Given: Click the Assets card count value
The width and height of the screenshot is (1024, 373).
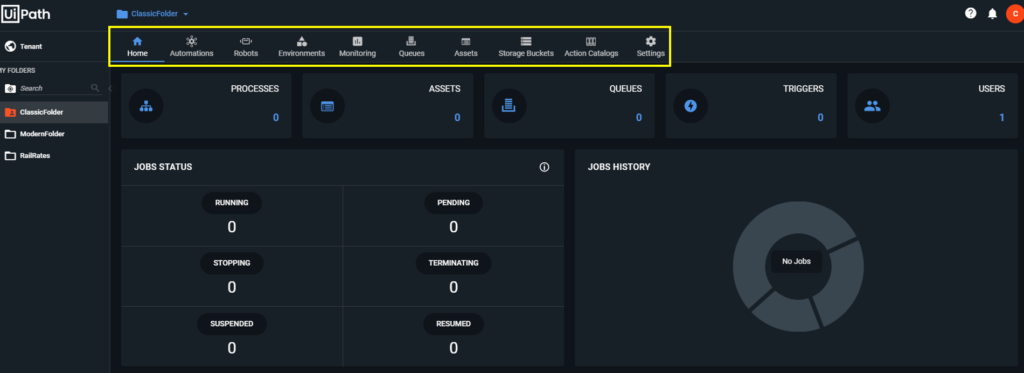Looking at the screenshot, I should point(457,118).
